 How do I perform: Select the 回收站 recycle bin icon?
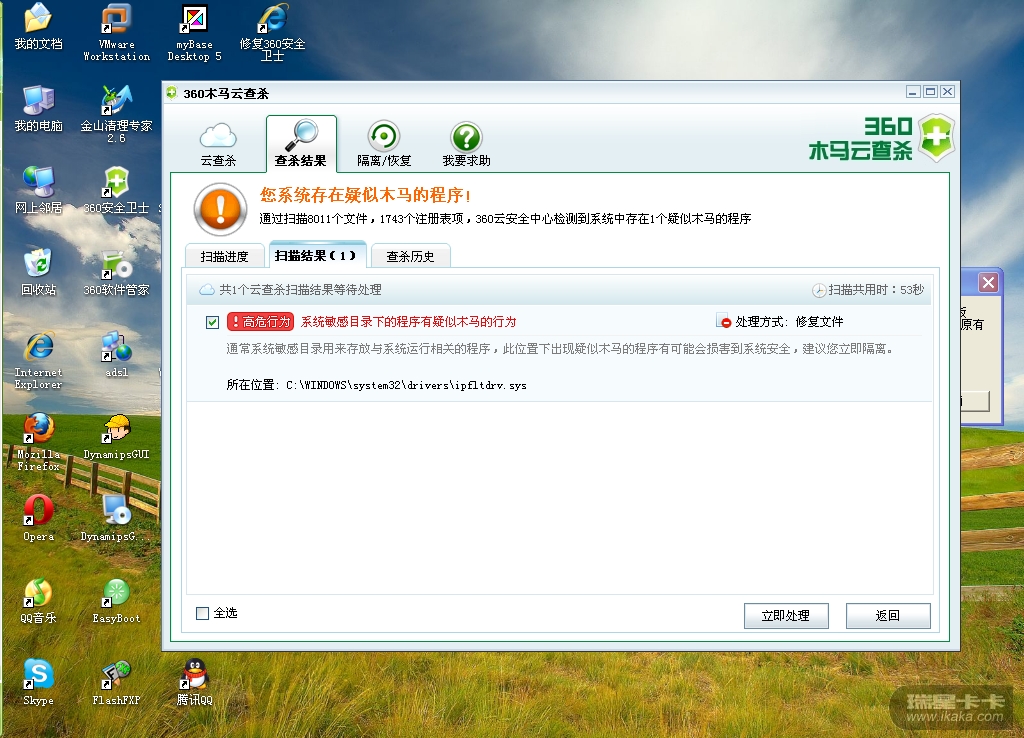39,273
